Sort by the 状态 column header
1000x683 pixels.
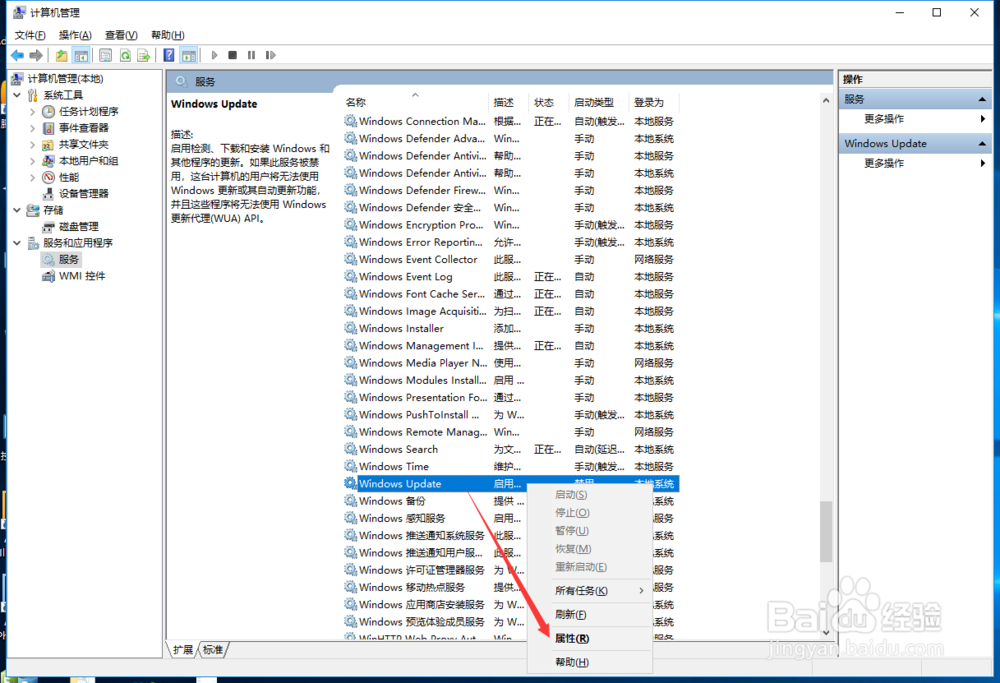tap(548, 102)
